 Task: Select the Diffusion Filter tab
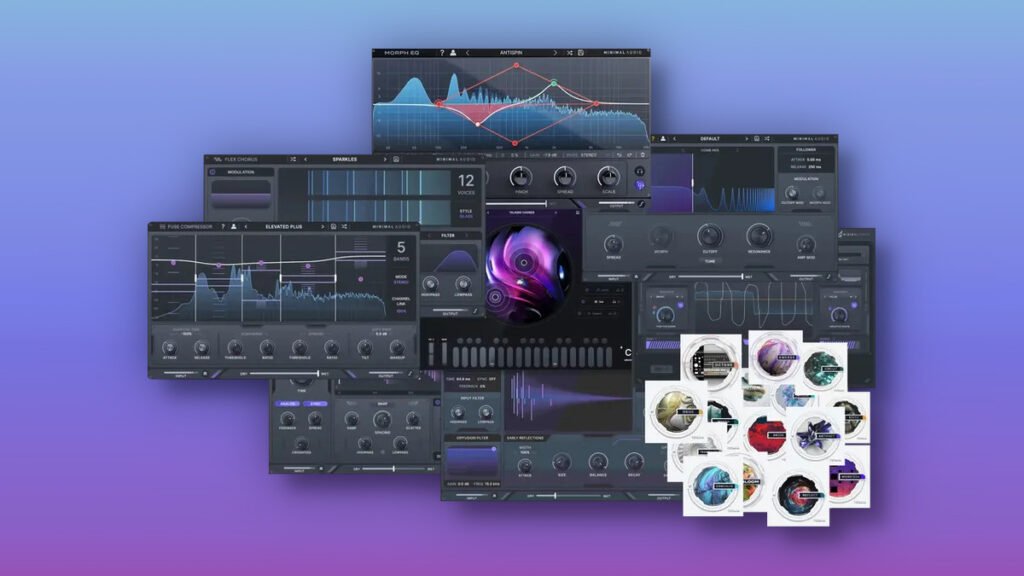coord(472,438)
